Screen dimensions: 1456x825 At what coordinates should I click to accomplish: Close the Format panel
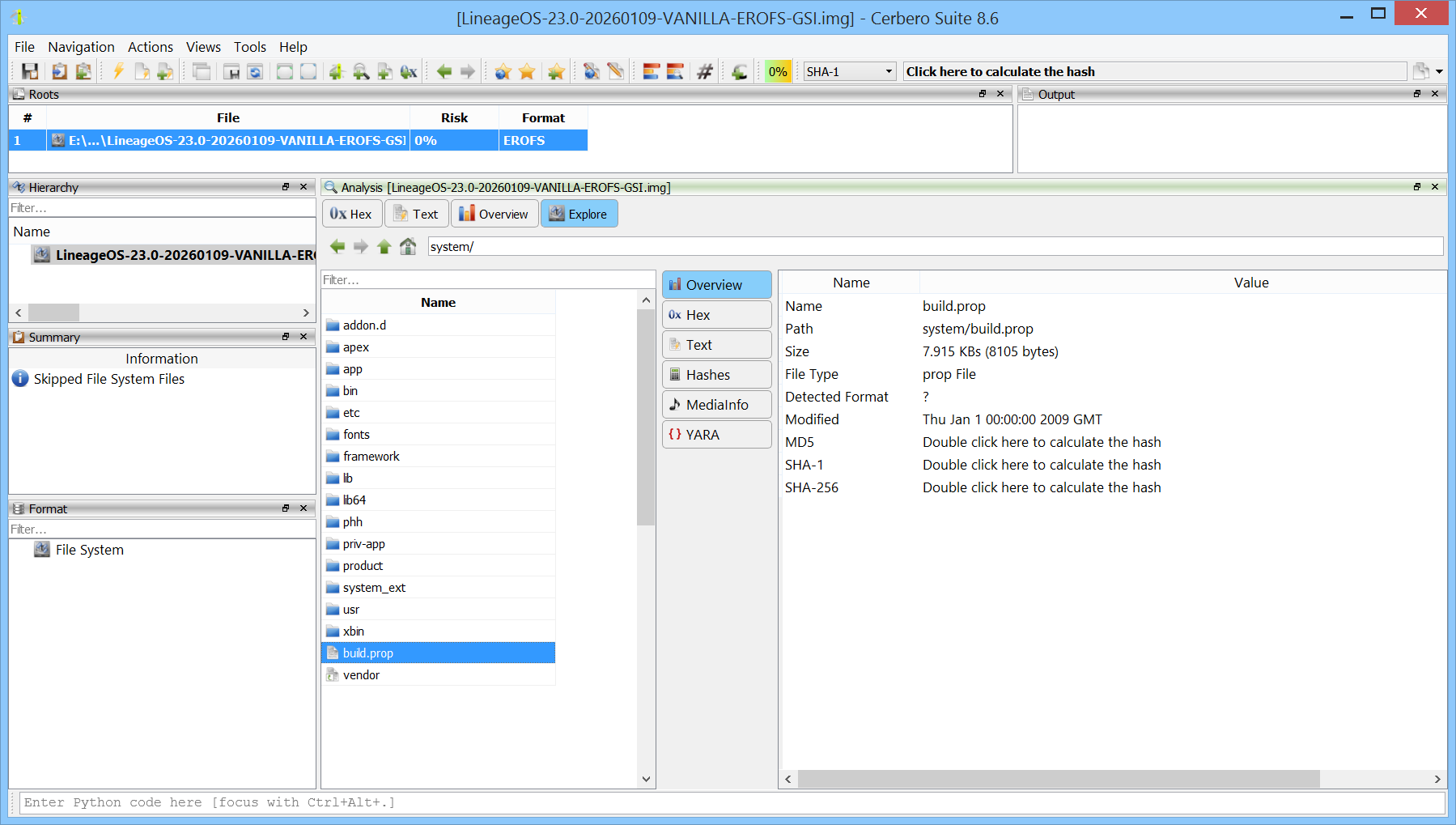304,508
